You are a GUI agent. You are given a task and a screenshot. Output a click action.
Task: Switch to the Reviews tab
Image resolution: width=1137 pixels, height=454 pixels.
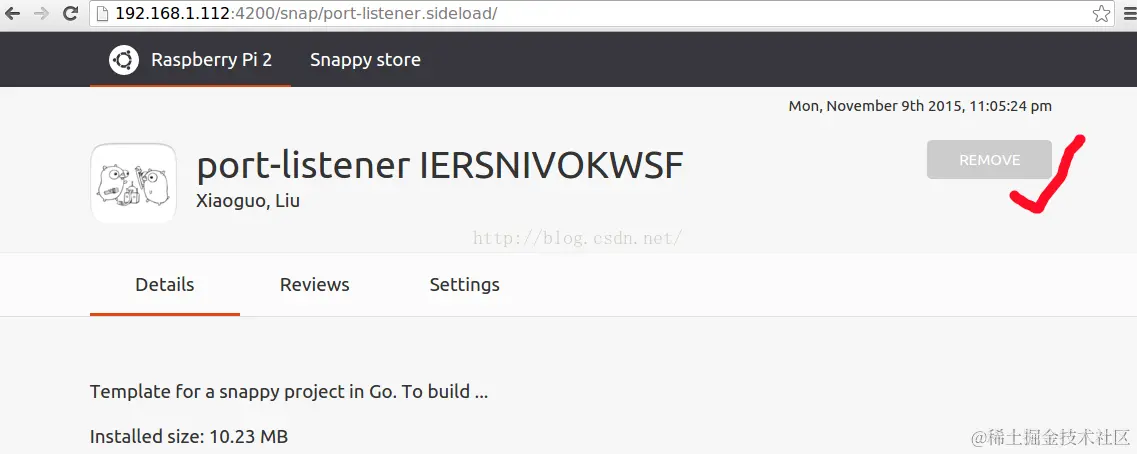(315, 284)
